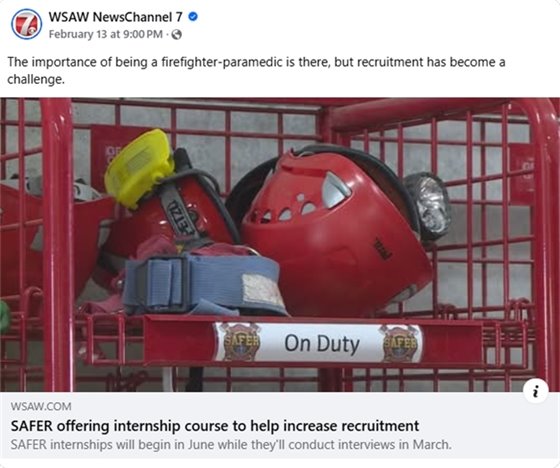Open the link info "i" icon
560x468 pixels.
536,392
